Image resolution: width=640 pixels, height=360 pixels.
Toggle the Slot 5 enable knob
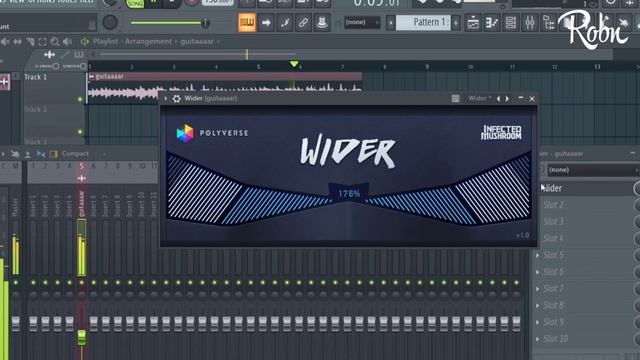tap(637, 255)
